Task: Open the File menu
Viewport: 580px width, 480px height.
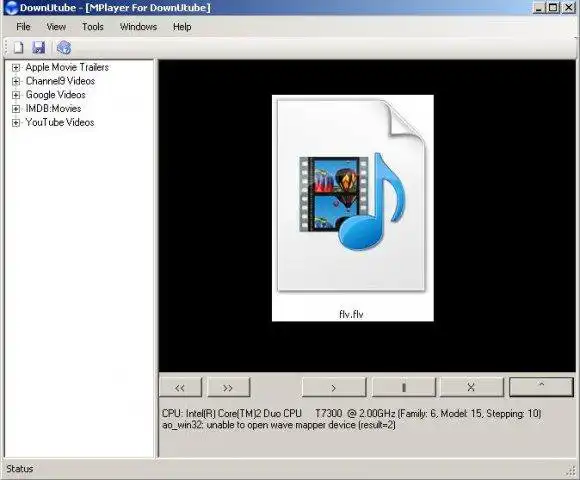Action: 23,27
